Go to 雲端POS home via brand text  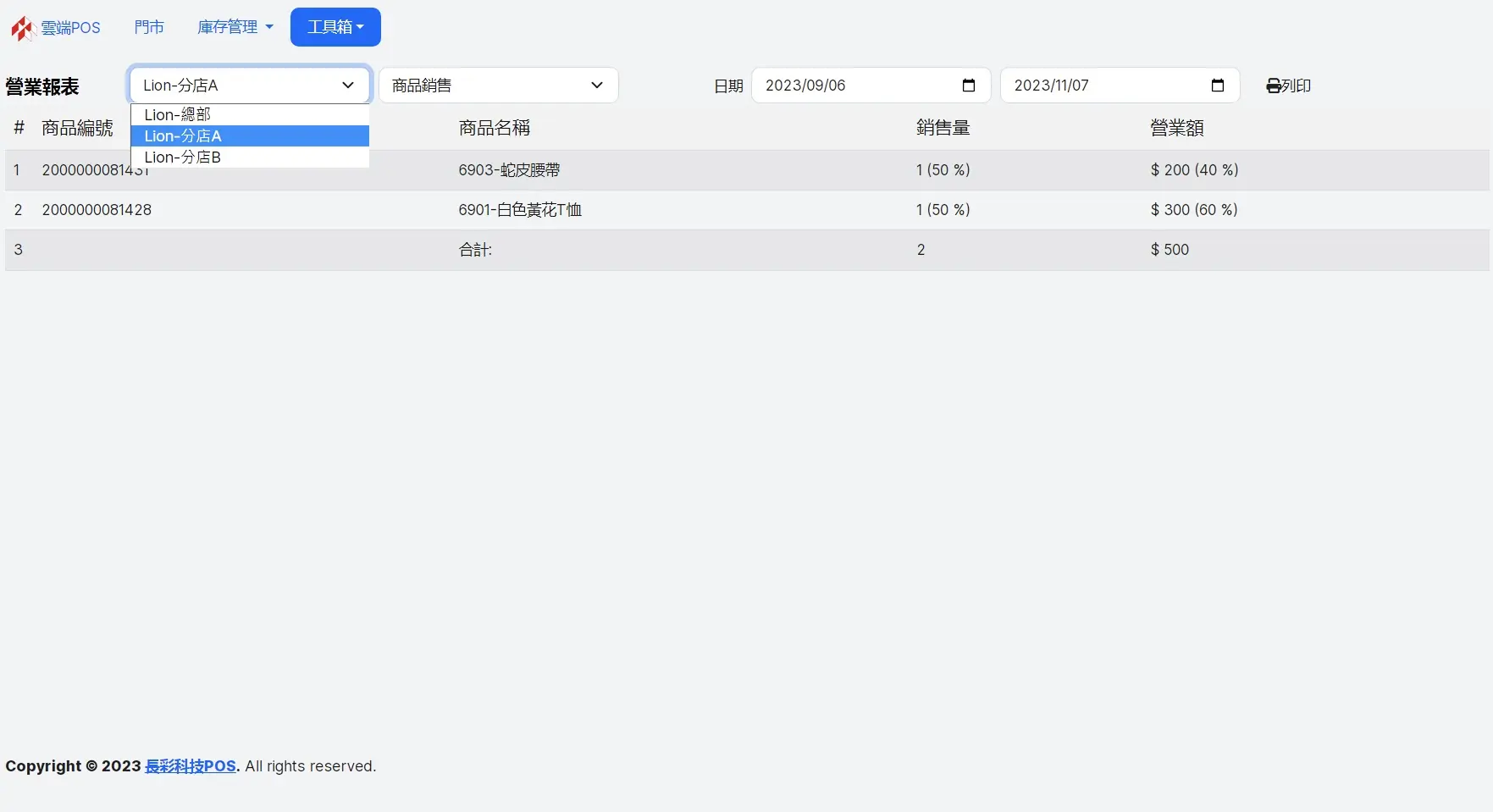(x=70, y=28)
